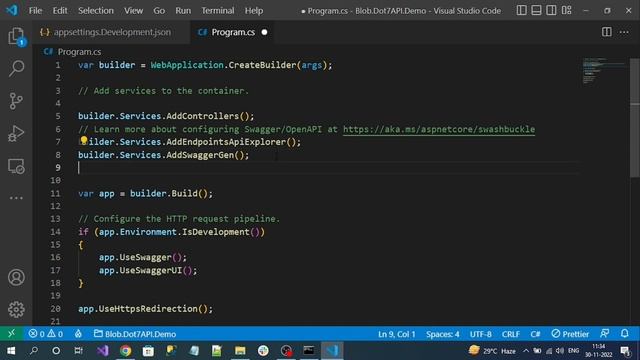Open the Run menu

(183, 11)
